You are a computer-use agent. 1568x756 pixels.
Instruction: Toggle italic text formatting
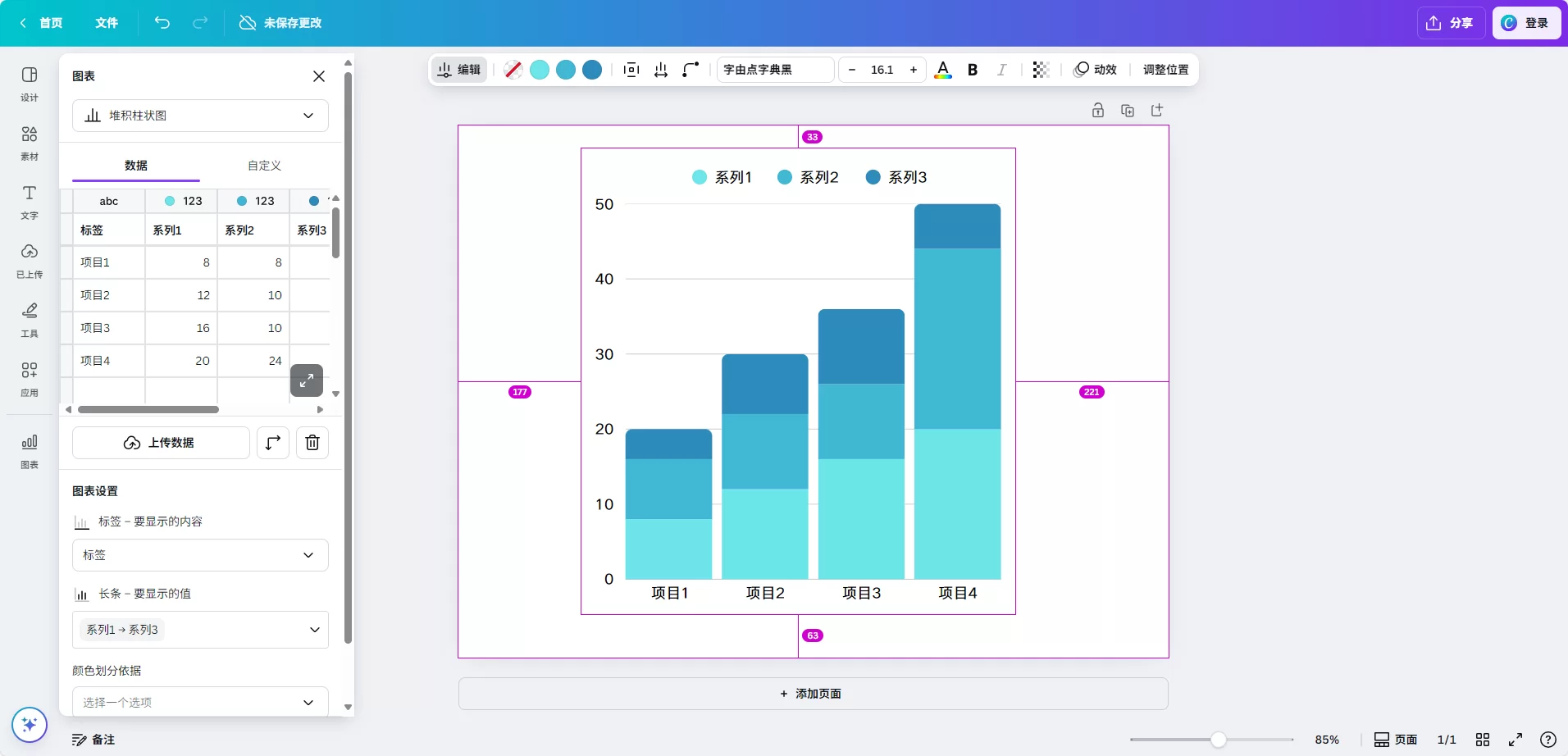pyautogui.click(x=1001, y=70)
